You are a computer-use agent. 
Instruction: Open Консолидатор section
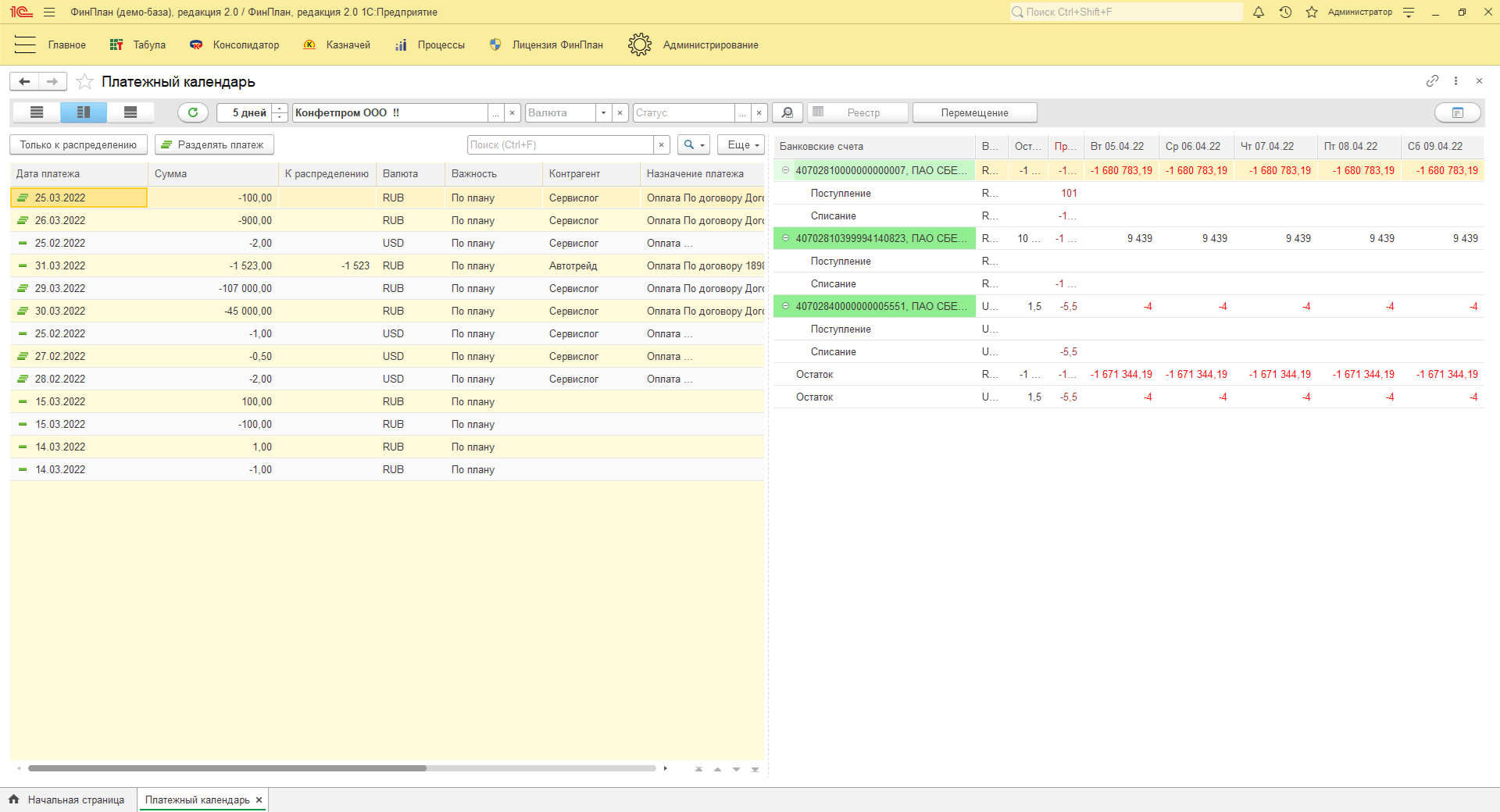tap(234, 45)
